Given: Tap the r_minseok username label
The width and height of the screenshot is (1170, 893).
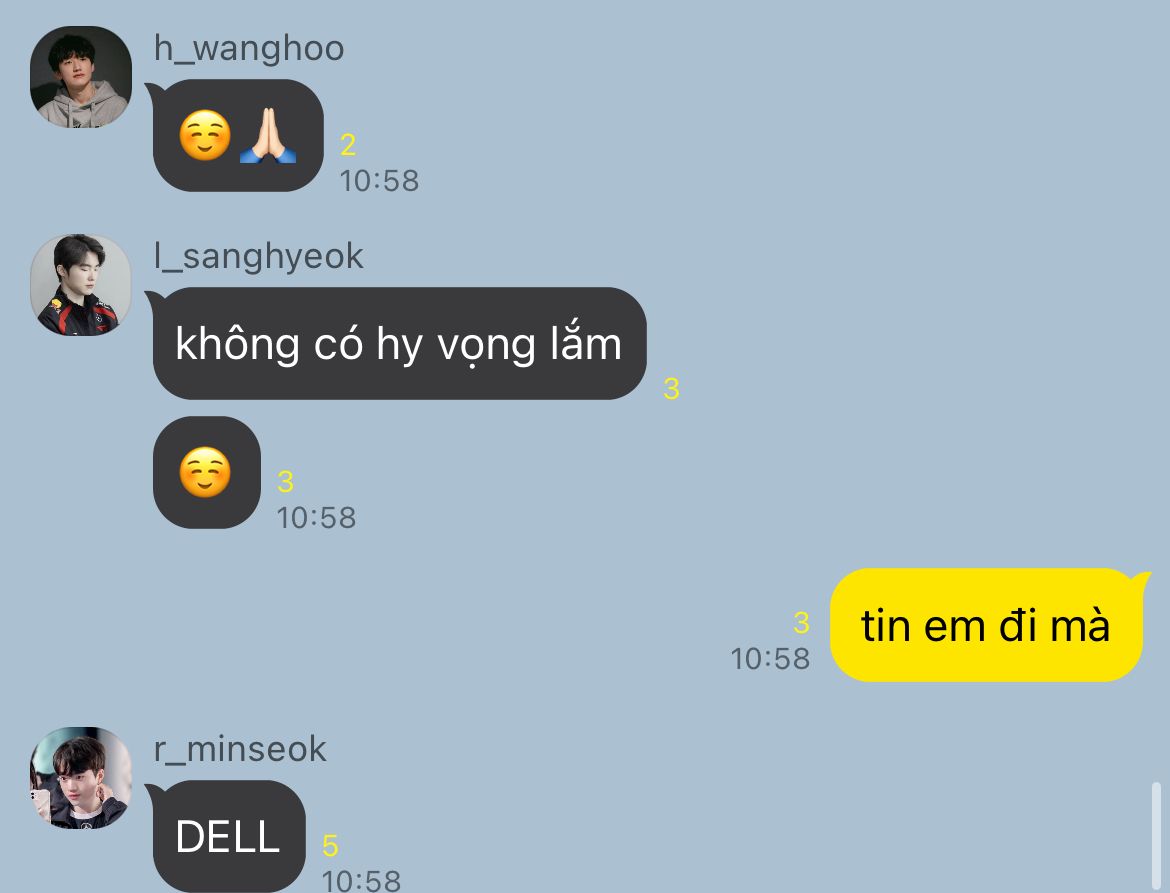Looking at the screenshot, I should [240, 748].
